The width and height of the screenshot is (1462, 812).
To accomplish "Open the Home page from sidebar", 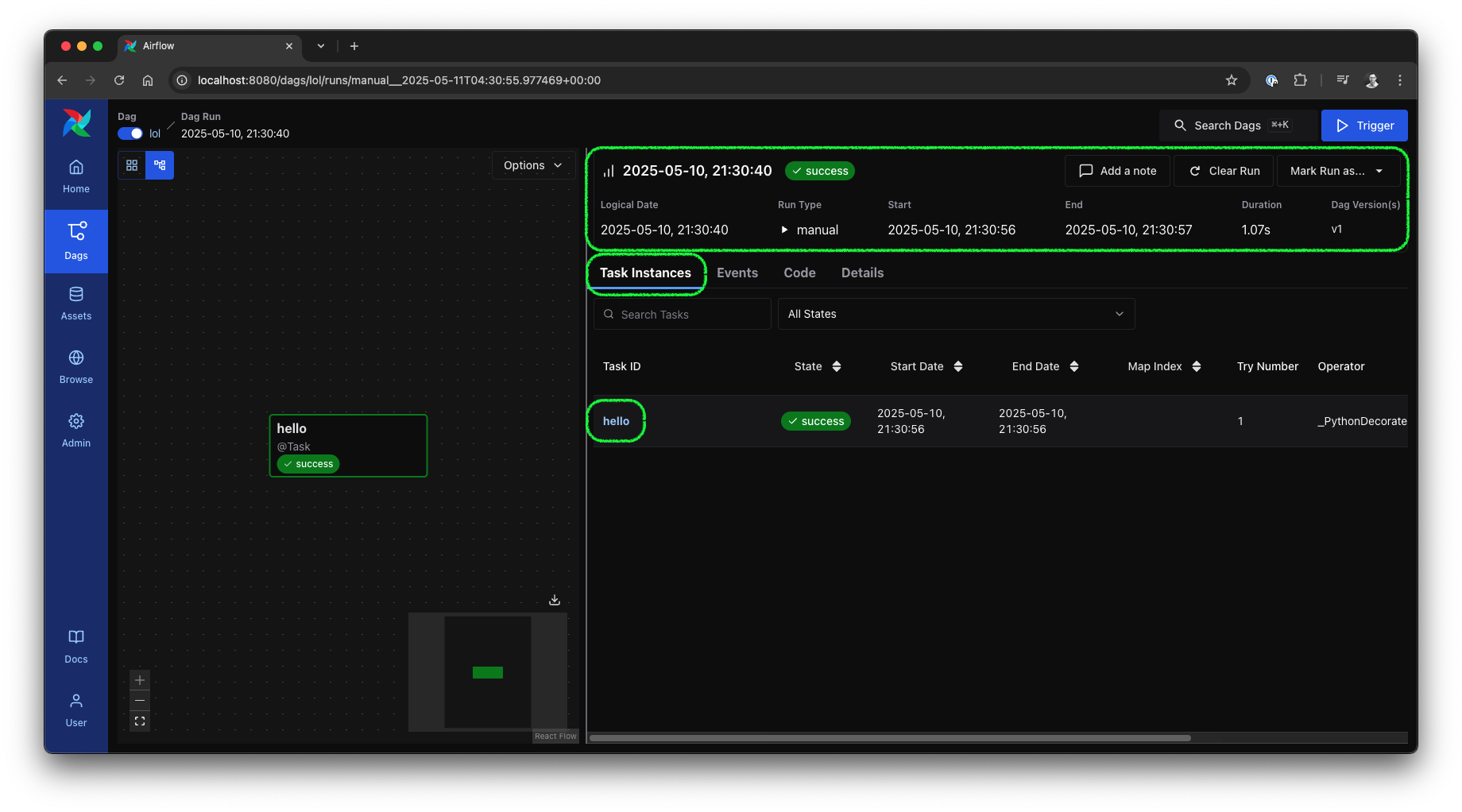I will 75,175.
